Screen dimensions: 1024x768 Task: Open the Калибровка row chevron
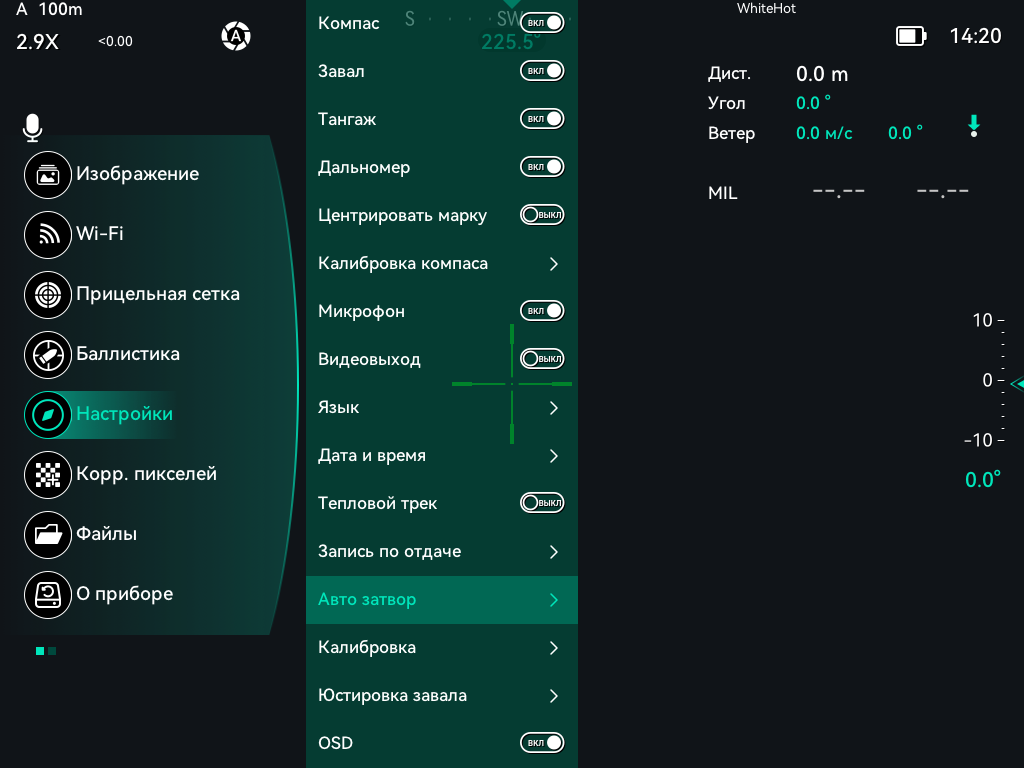(554, 648)
